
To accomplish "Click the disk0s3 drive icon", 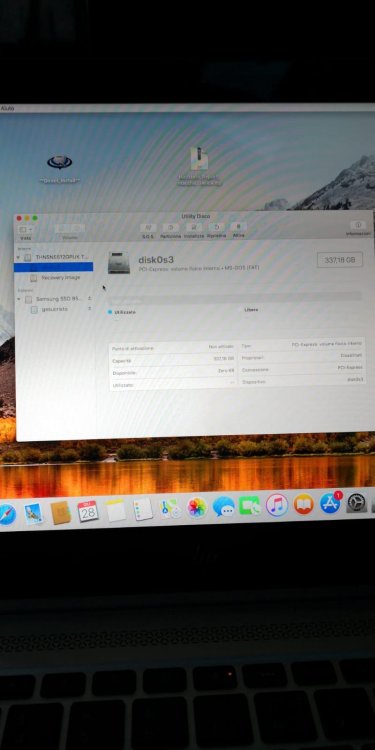I will point(119,263).
